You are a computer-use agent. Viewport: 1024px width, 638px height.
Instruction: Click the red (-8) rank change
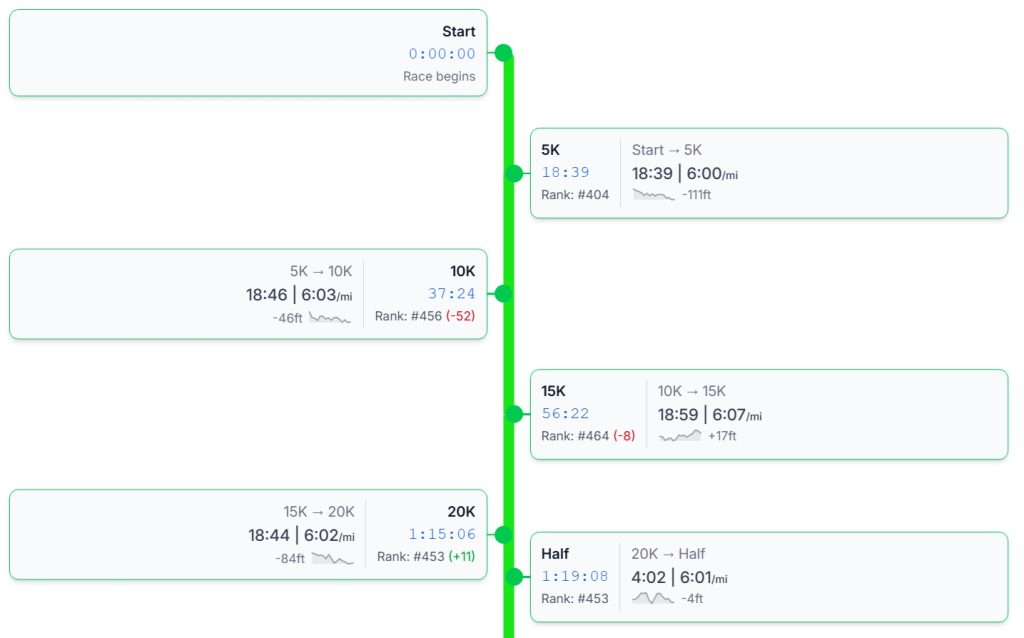pos(624,436)
